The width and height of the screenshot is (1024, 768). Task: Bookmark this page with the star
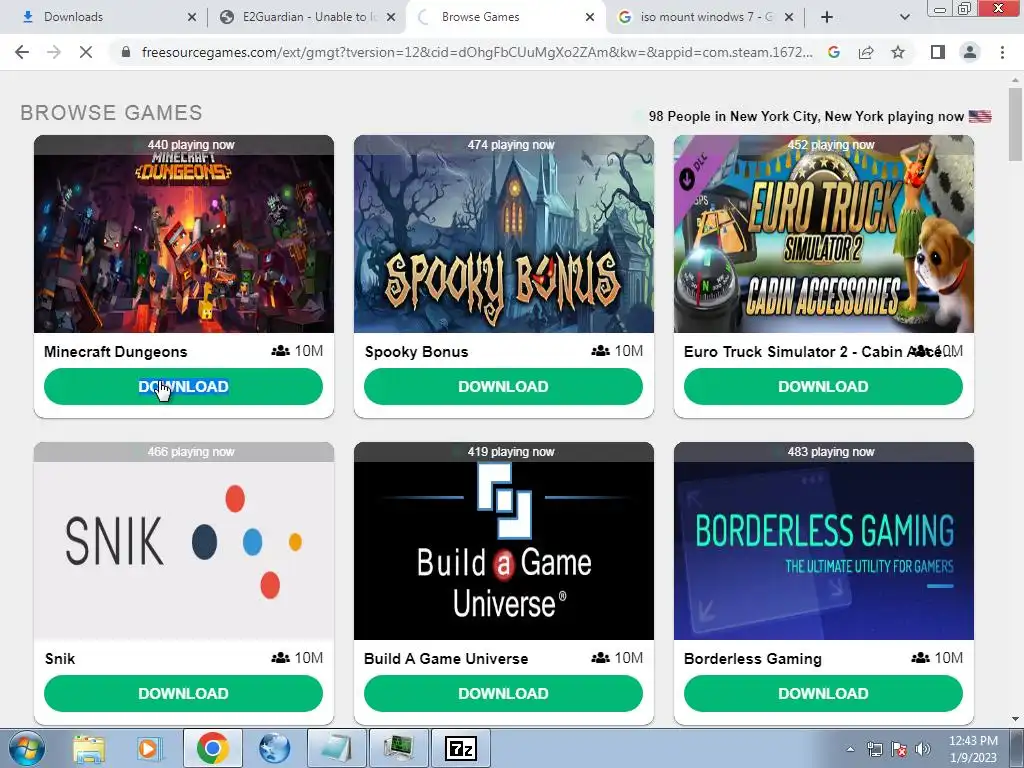898,52
